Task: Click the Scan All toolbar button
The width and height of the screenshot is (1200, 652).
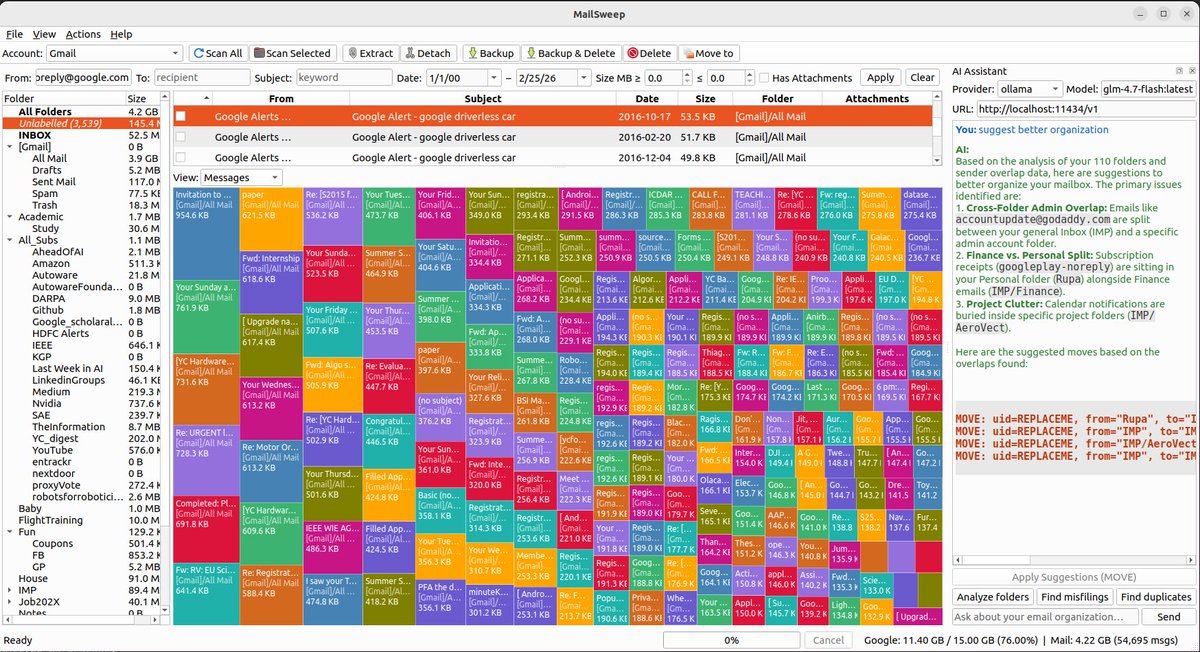Action: [x=217, y=53]
